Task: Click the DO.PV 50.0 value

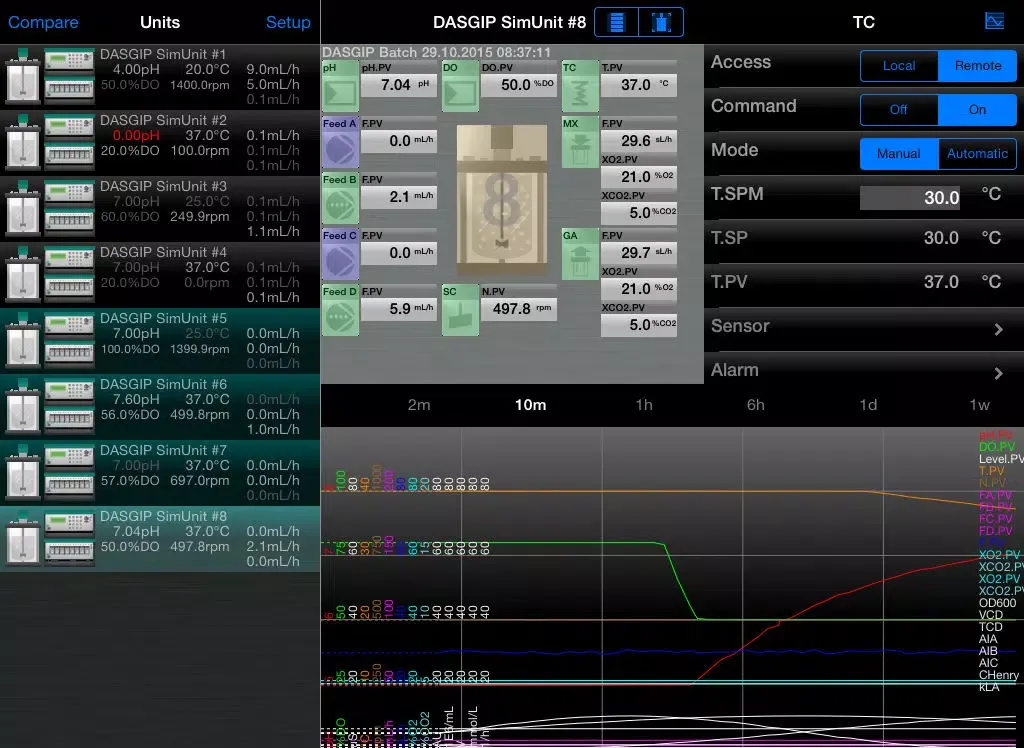Action: [x=519, y=85]
